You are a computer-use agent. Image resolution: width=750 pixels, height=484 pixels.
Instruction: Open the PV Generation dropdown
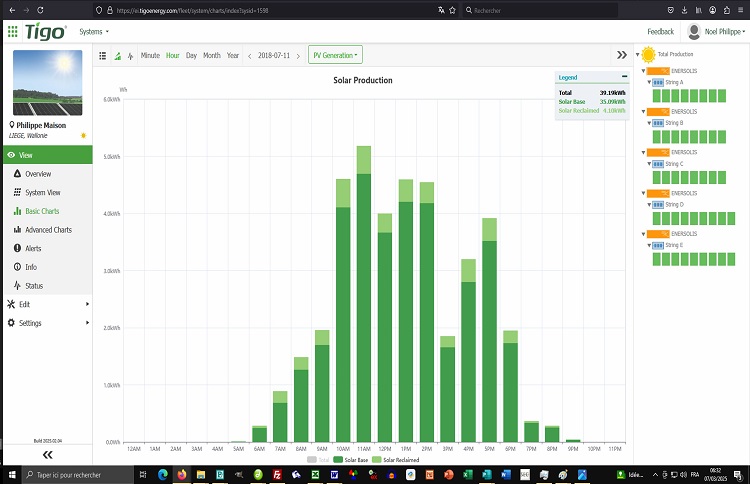pyautogui.click(x=335, y=55)
